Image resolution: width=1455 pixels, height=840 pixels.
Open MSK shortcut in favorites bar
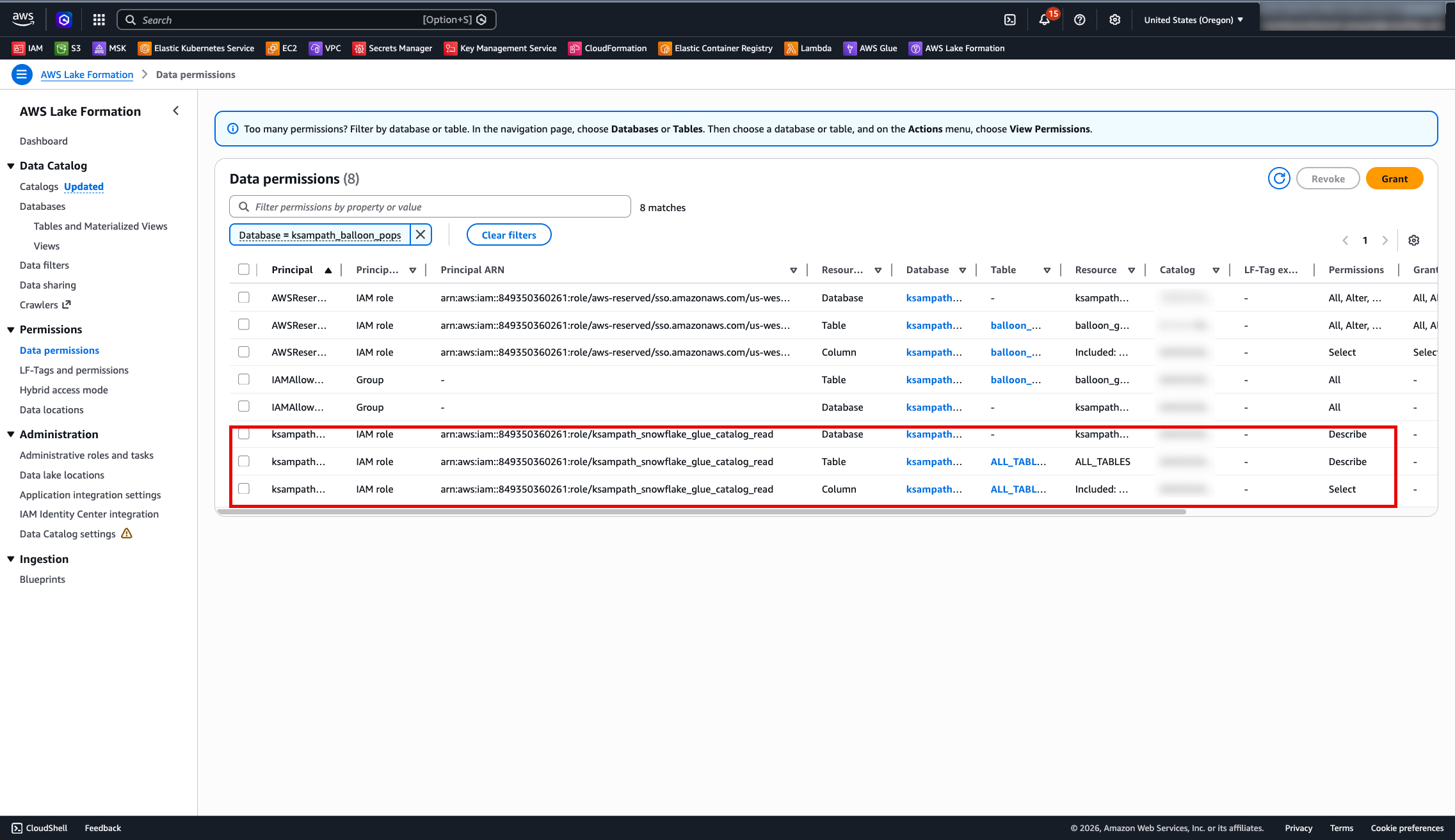(109, 48)
